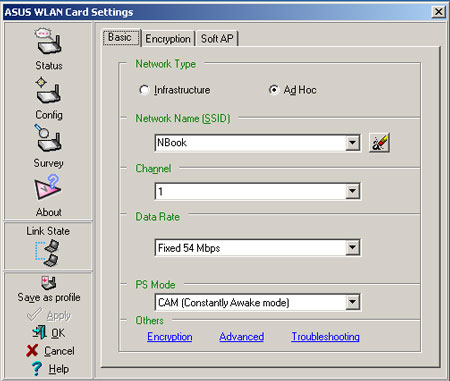Expand the Network Name SSID dropdown arrow

click(352, 143)
